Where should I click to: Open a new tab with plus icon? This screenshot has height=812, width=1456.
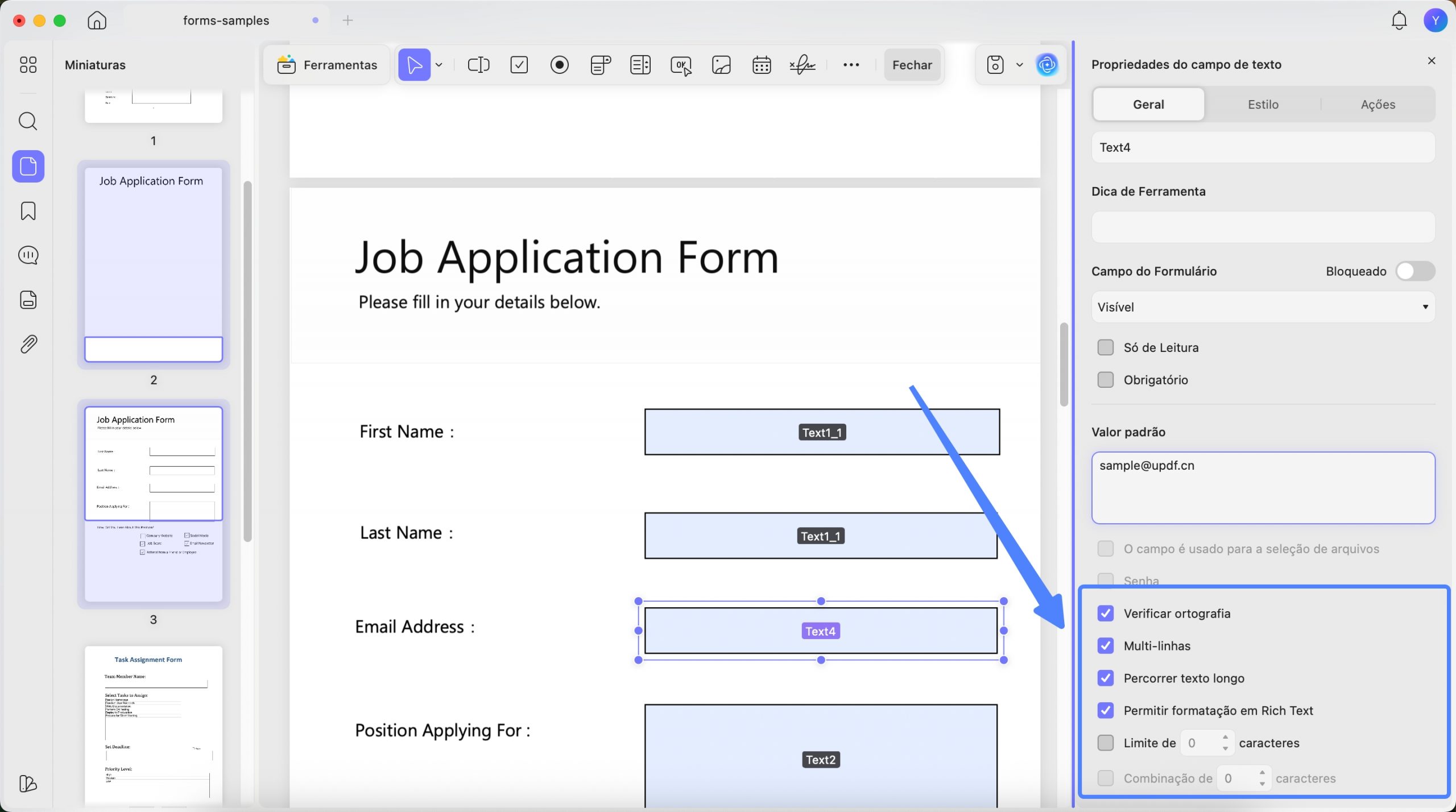(x=348, y=20)
